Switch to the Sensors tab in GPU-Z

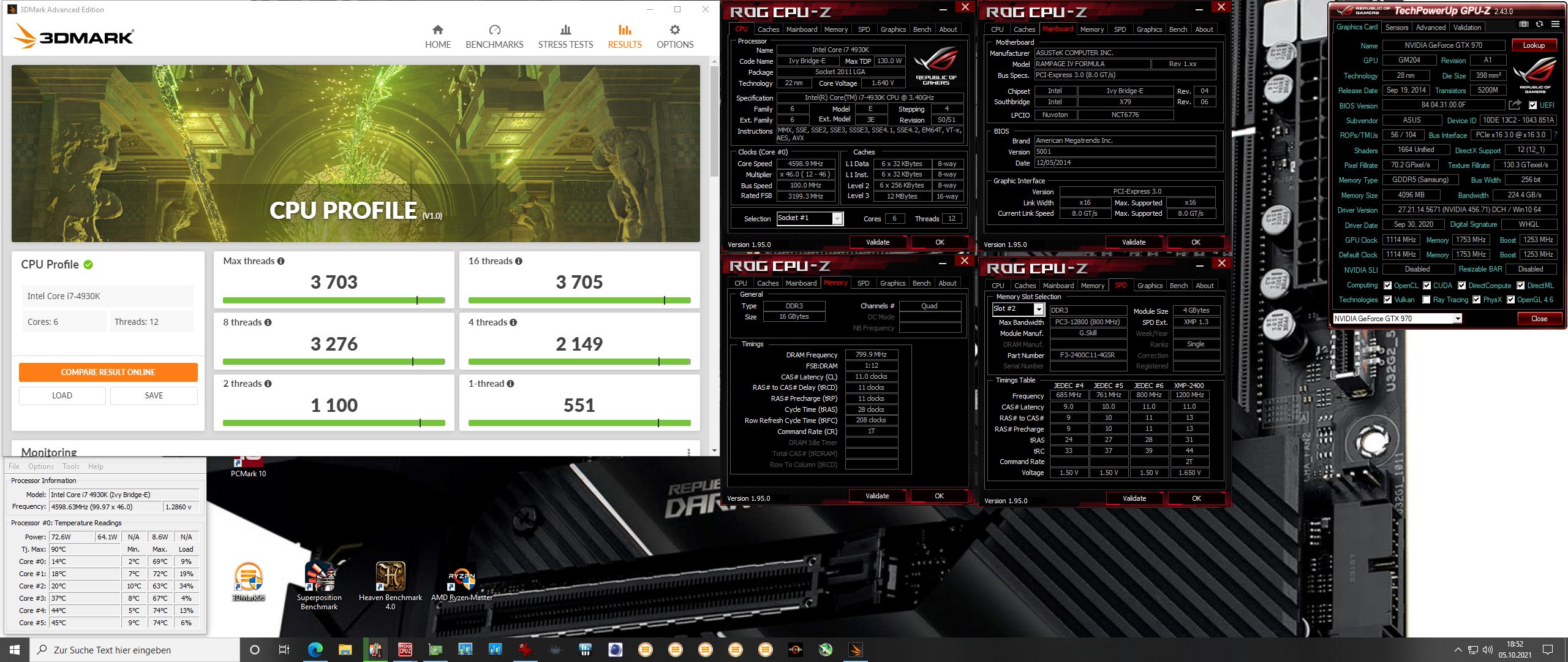coord(1396,28)
